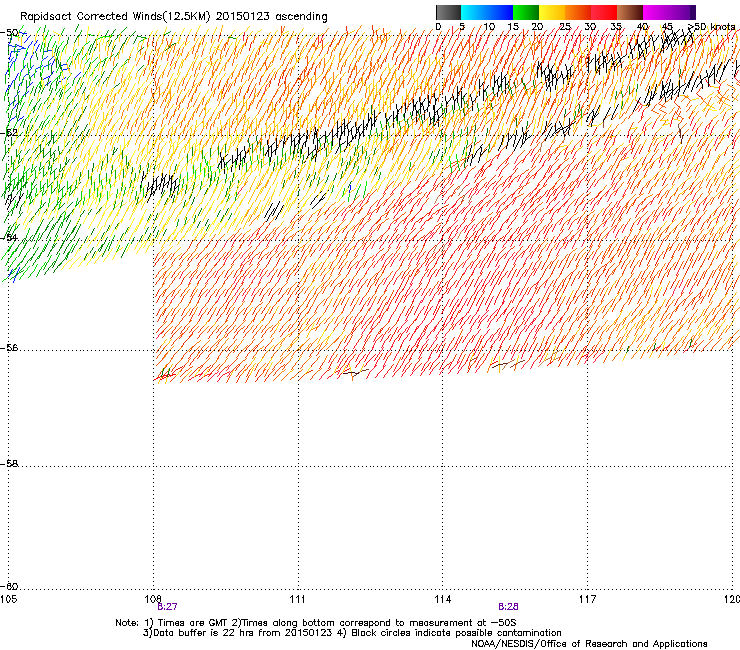Viewport: 740px width, 650px height.
Task: Click the NOAA/NESDIS credit line
Action: pos(589,644)
